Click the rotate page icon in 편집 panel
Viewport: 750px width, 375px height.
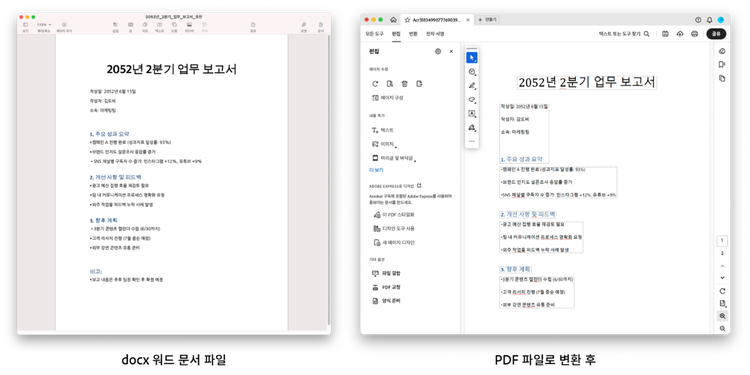(x=375, y=84)
